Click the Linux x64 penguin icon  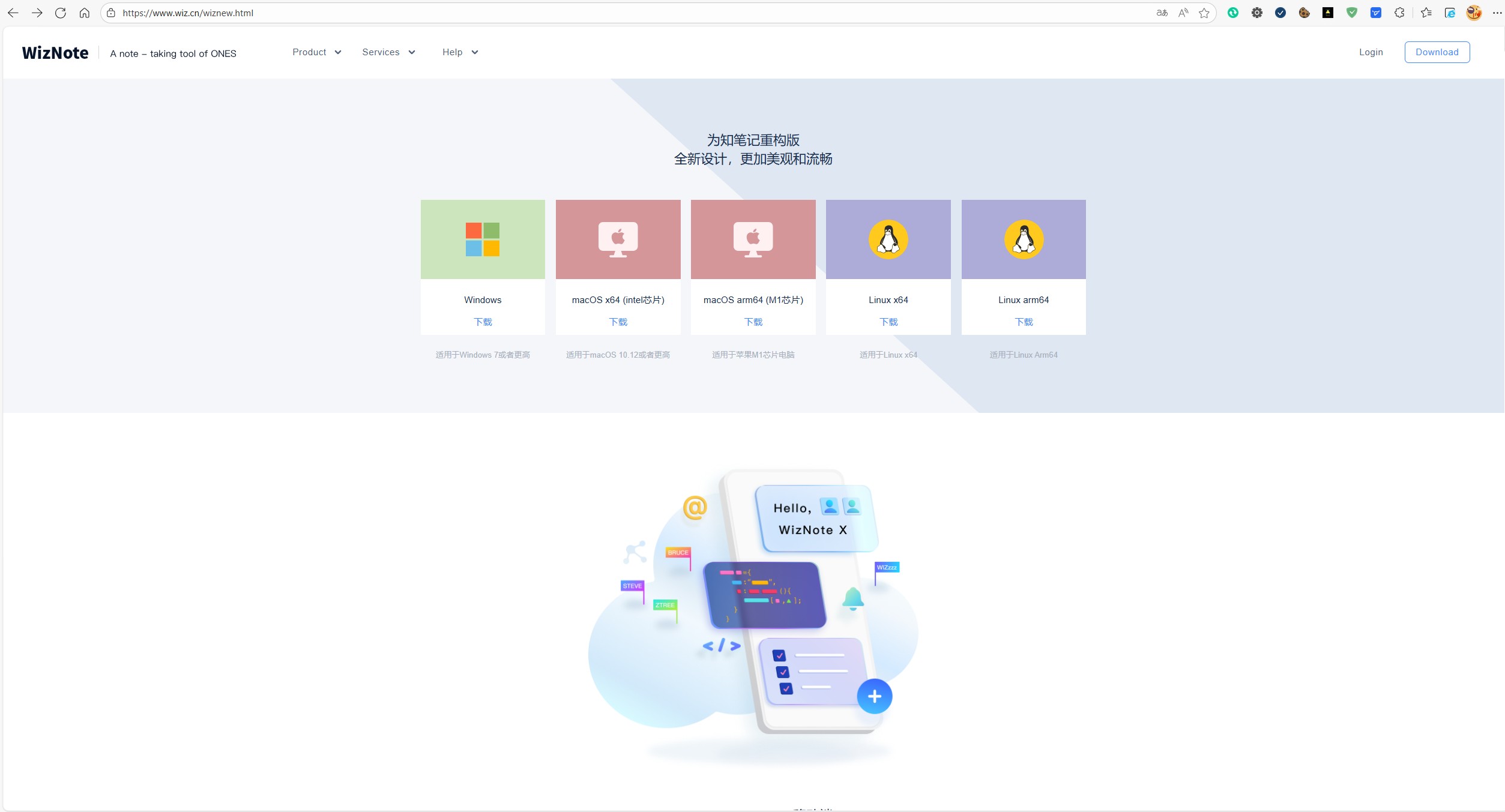point(888,239)
